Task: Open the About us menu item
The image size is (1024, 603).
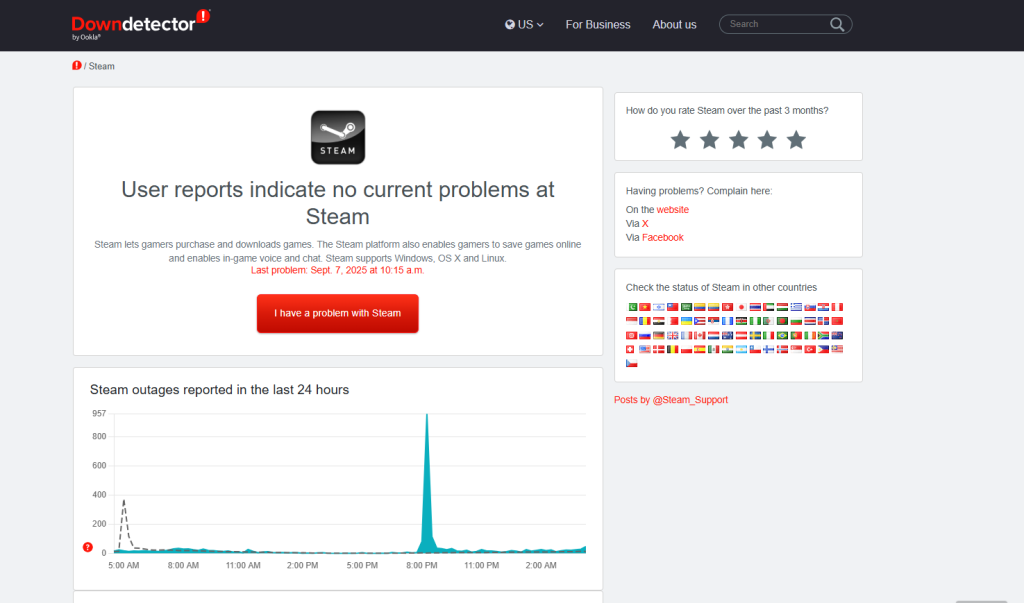Action: tap(674, 25)
